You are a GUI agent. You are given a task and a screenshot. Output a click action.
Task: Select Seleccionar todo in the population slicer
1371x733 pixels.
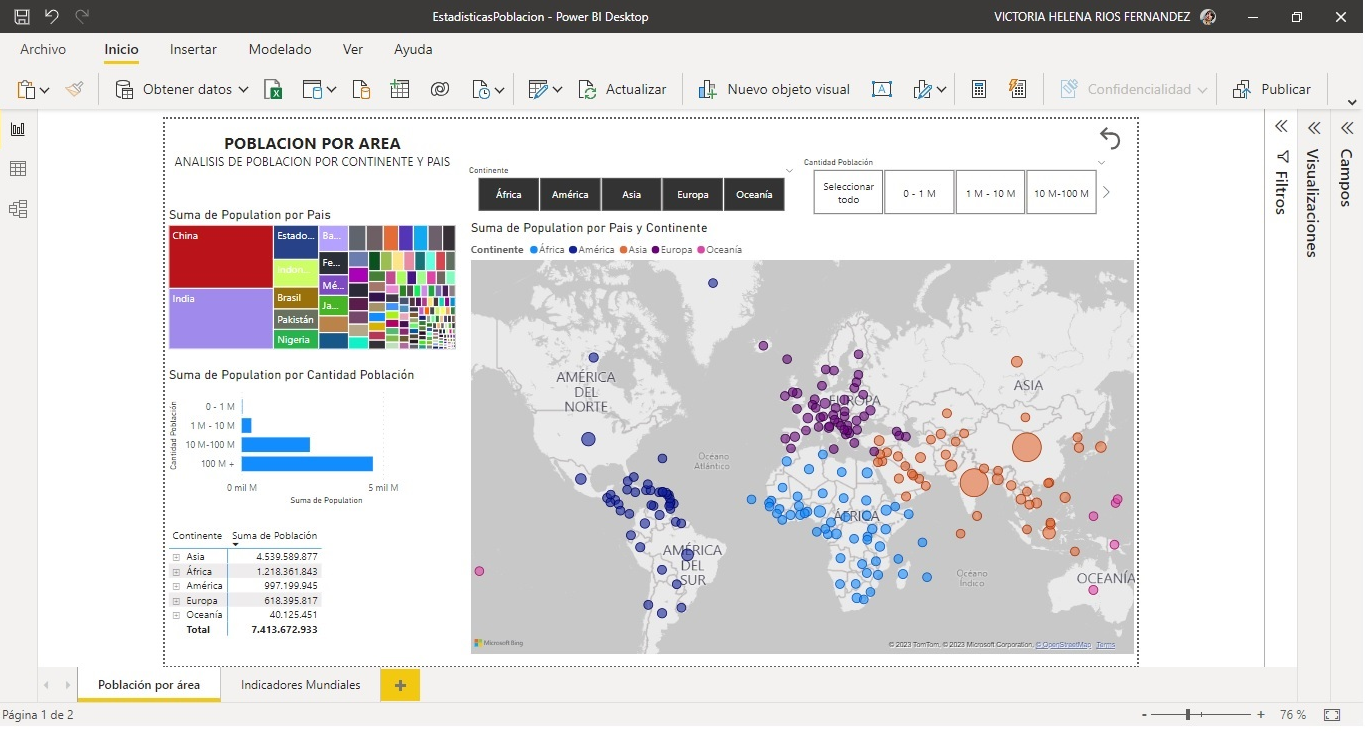847,191
